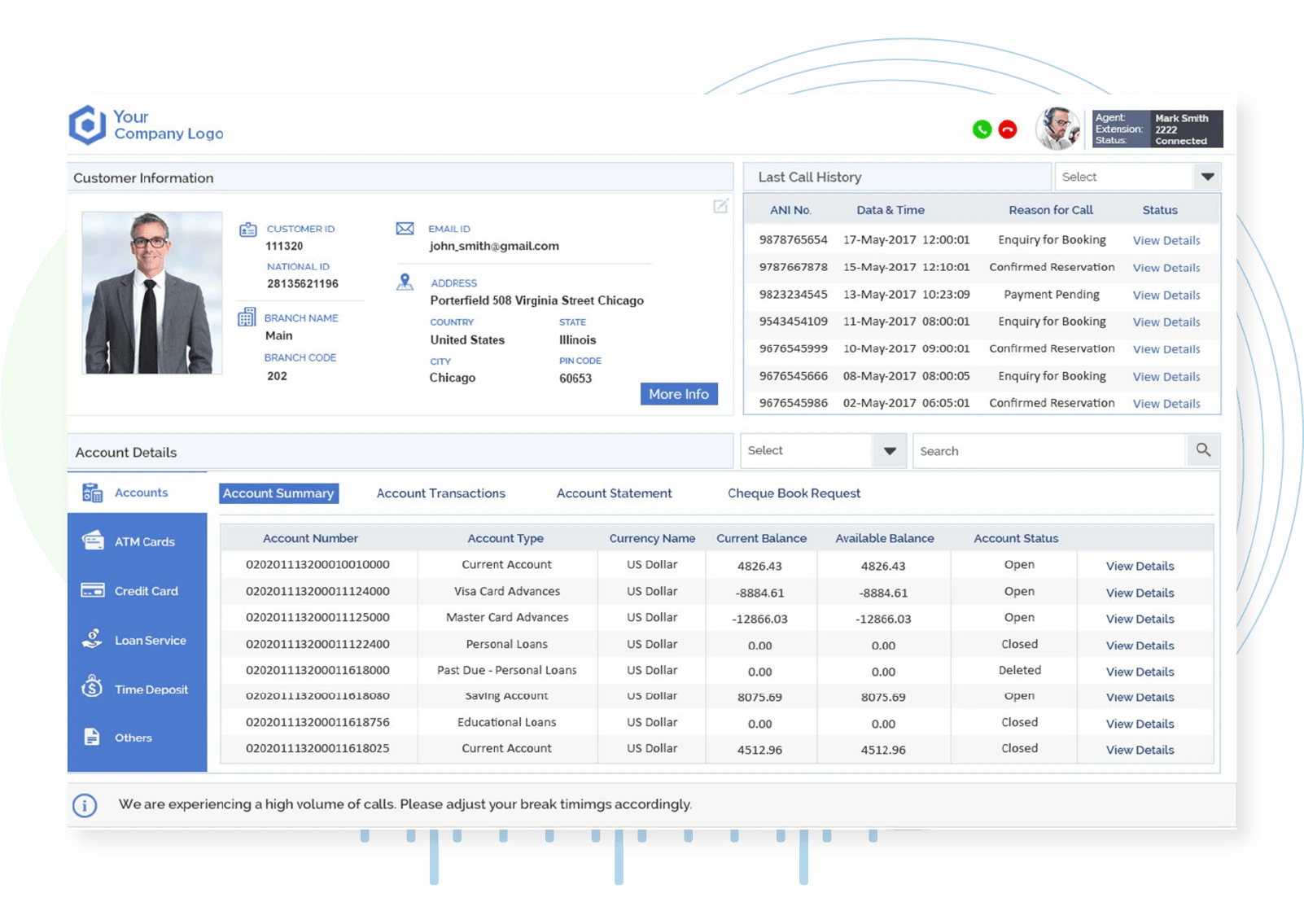
Task: Click the More Info button
Action: tap(679, 394)
